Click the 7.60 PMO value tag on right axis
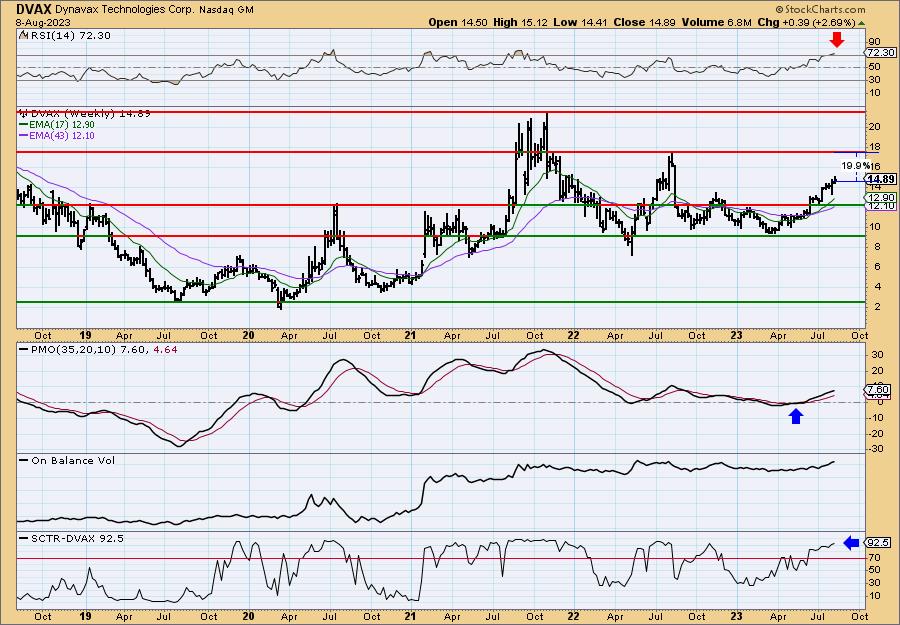900x625 pixels. click(879, 390)
